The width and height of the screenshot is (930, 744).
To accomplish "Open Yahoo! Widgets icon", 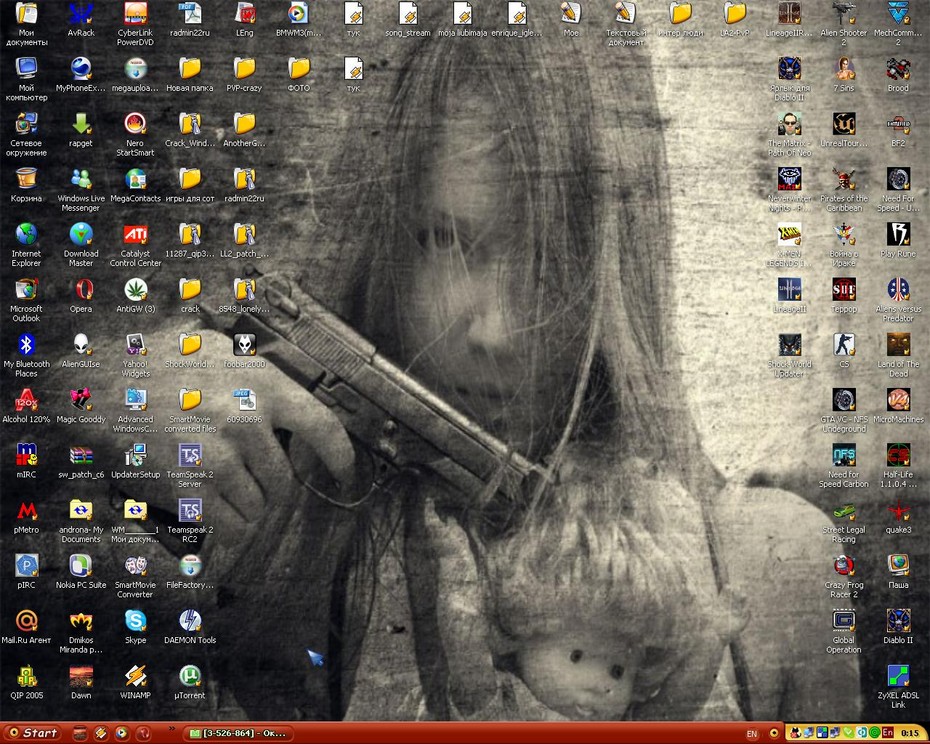I will [x=135, y=355].
